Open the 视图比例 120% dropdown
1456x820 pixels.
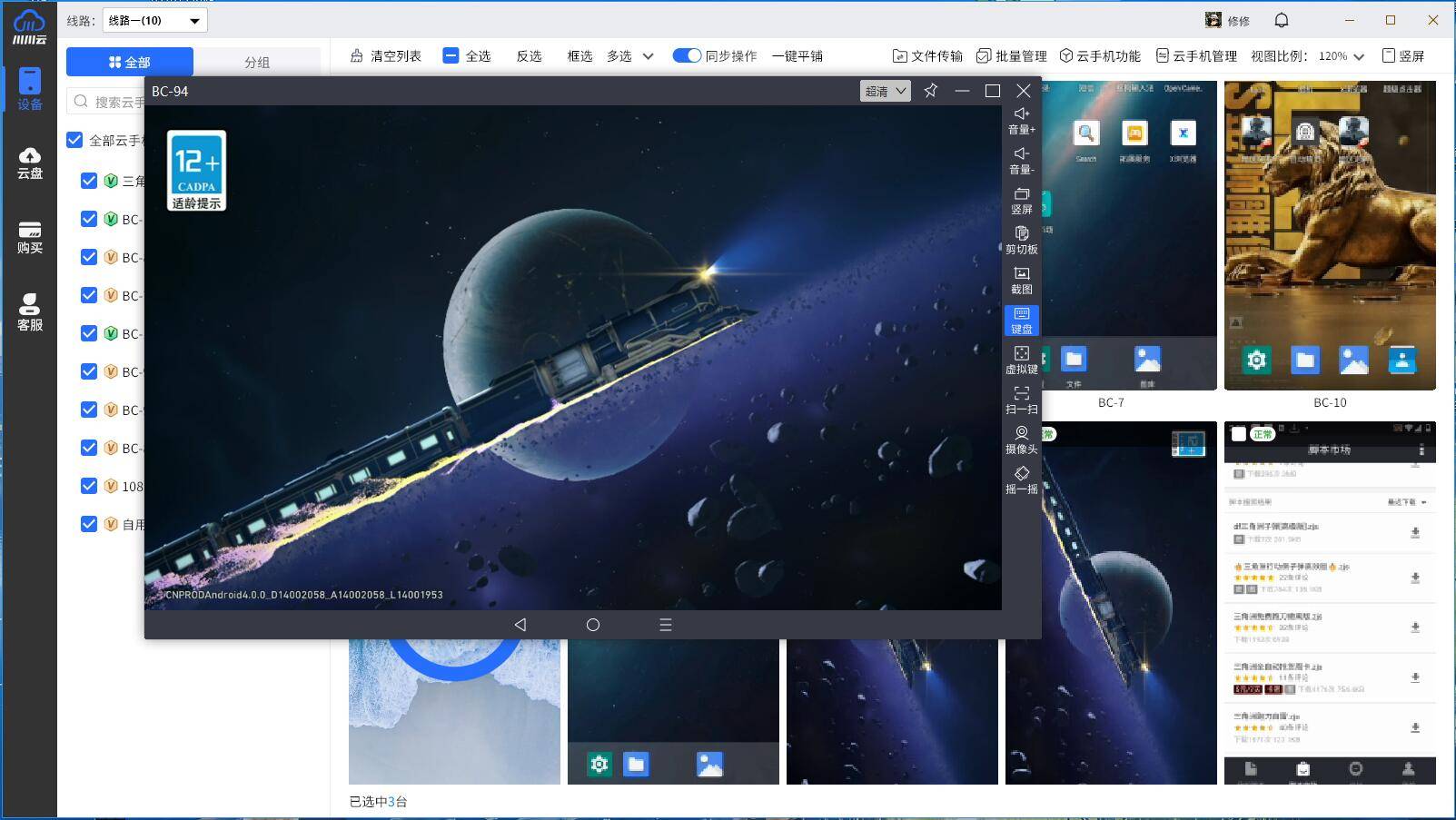pos(1342,55)
